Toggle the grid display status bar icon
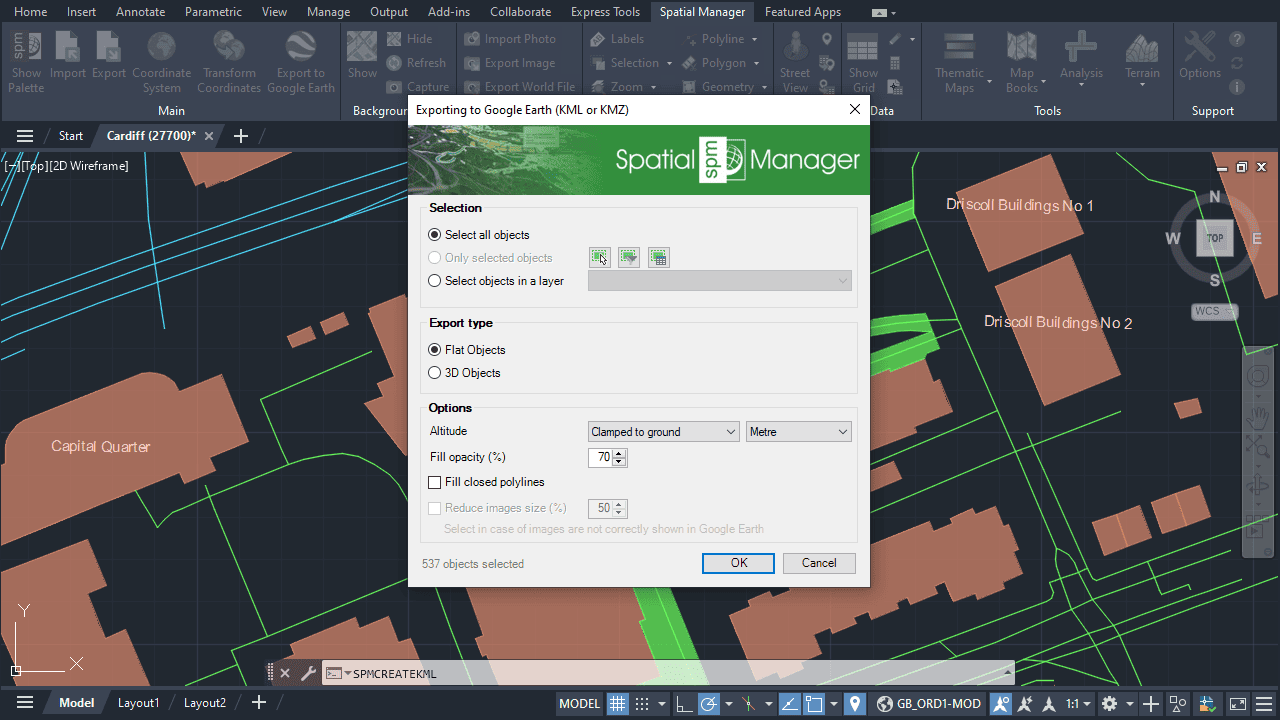The height and width of the screenshot is (720, 1280). pyautogui.click(x=618, y=703)
